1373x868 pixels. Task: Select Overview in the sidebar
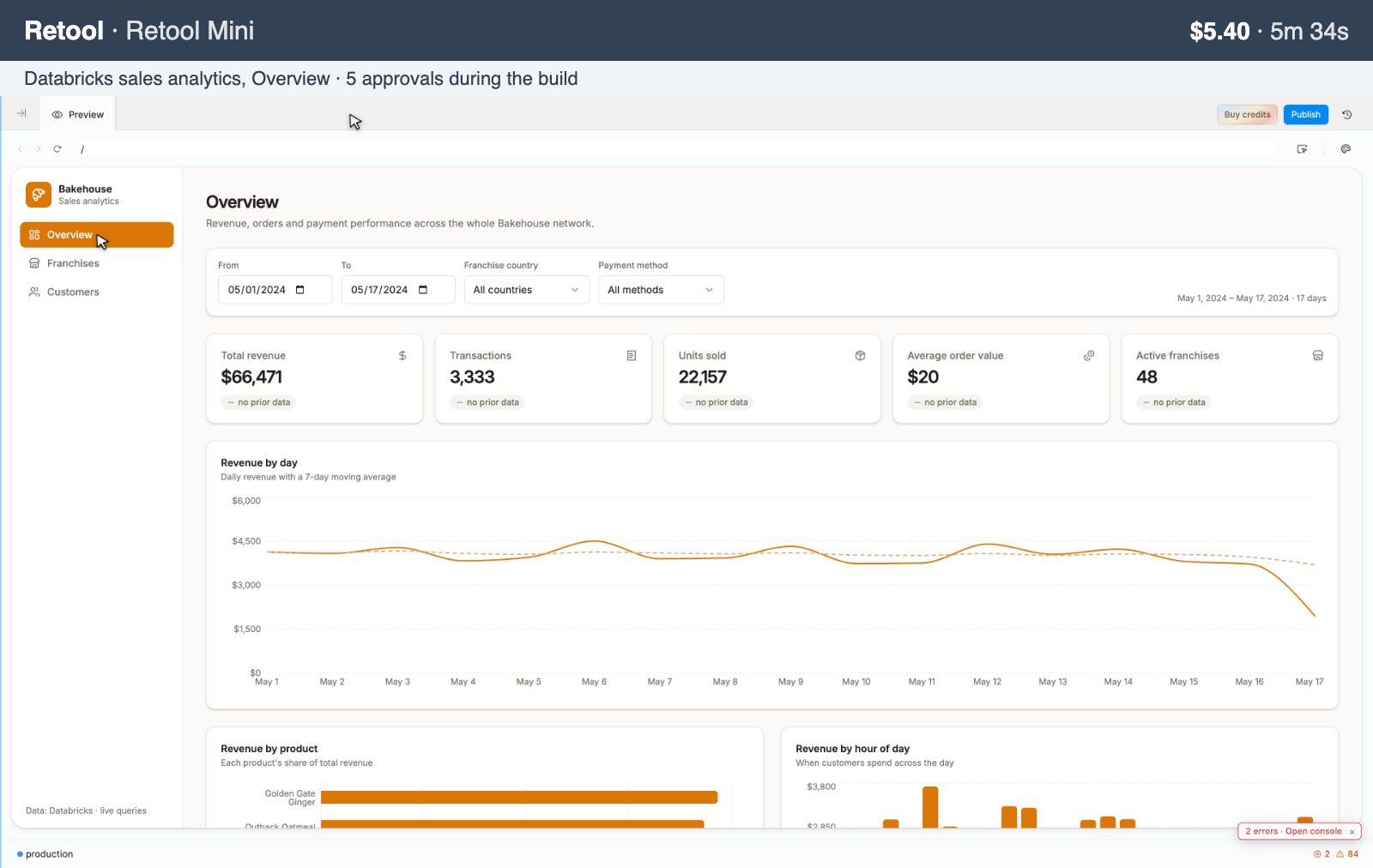coord(97,235)
